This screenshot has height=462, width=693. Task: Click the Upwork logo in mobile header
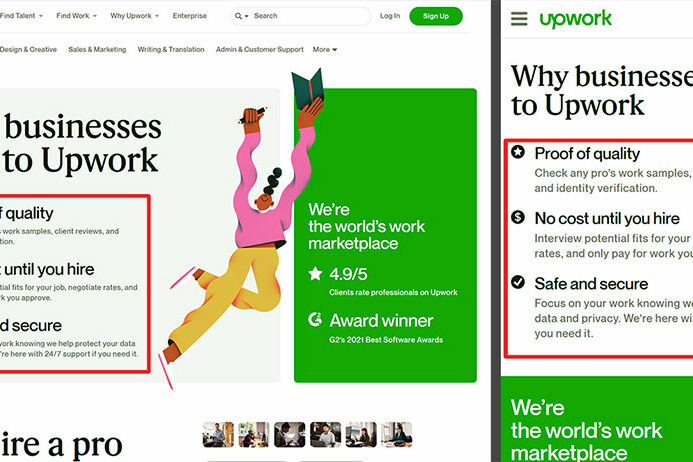[x=575, y=19]
